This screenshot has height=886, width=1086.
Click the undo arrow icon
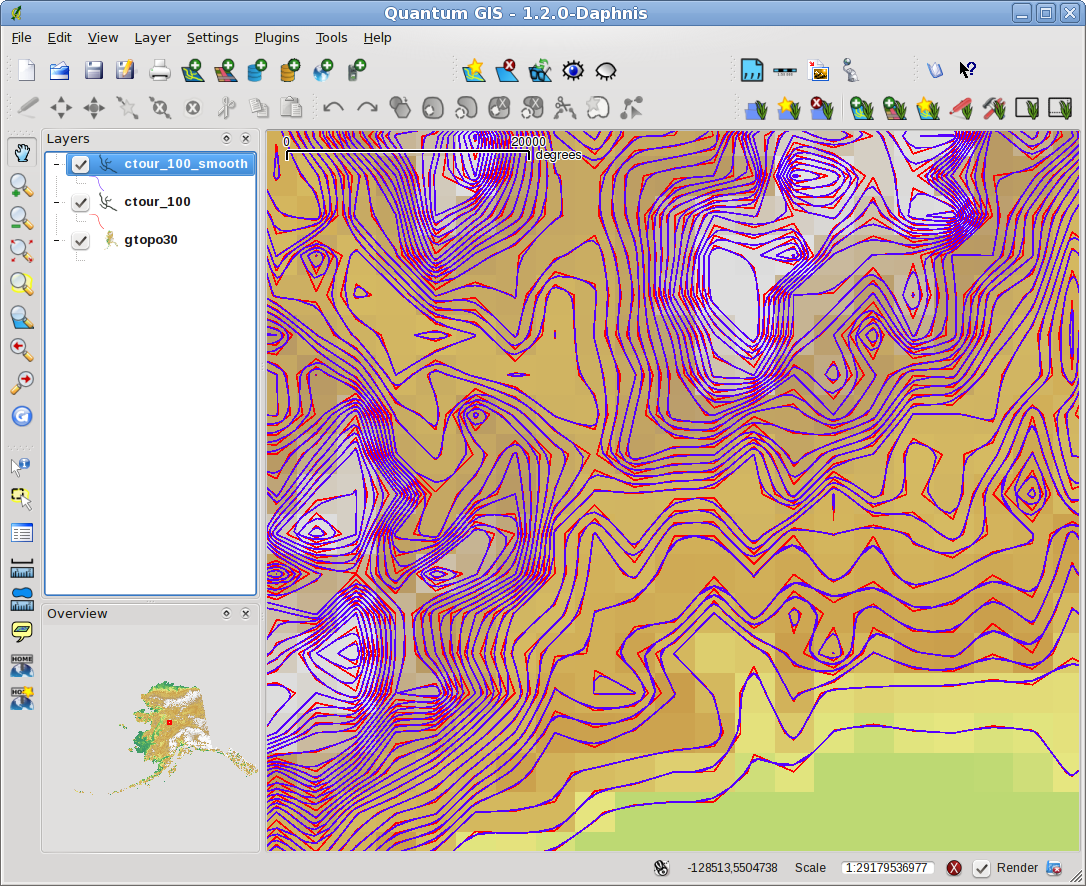tap(334, 107)
